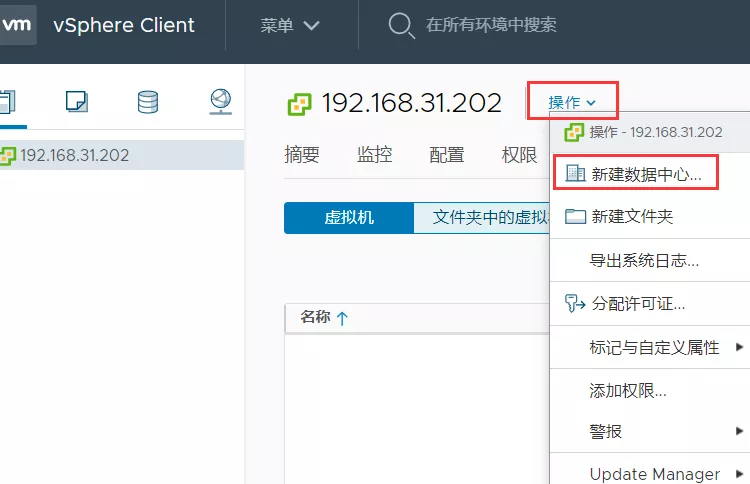Switch to the 监控 tab
The image size is (750, 484).
pyautogui.click(x=374, y=154)
